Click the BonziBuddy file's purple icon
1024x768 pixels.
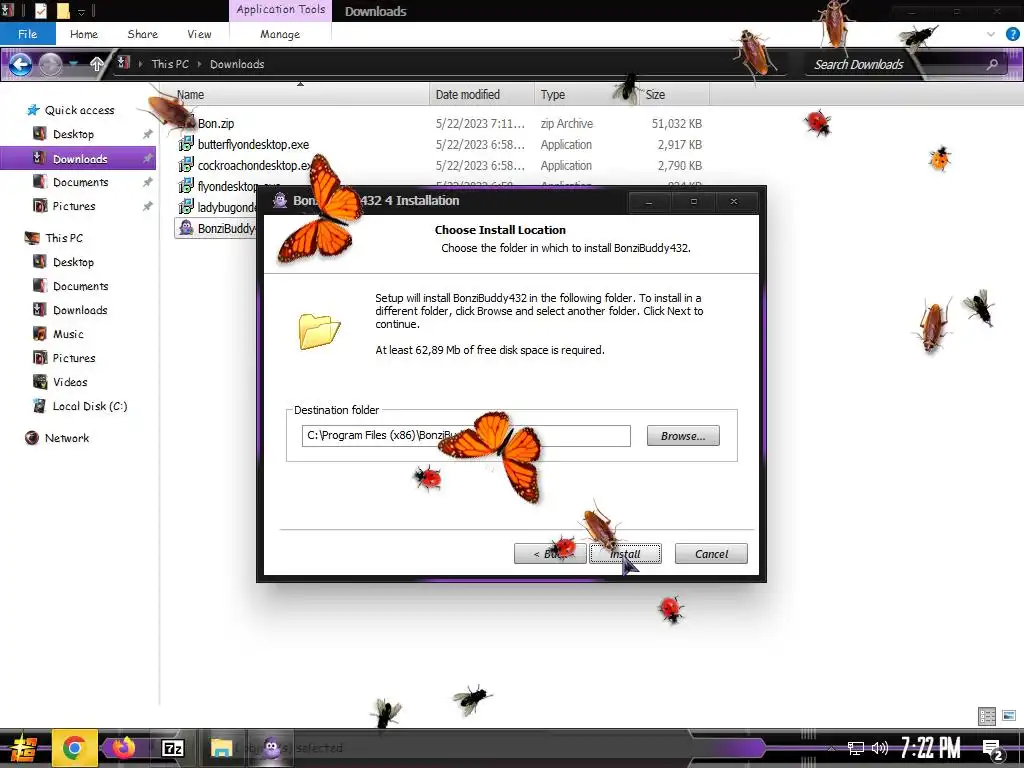coord(186,228)
